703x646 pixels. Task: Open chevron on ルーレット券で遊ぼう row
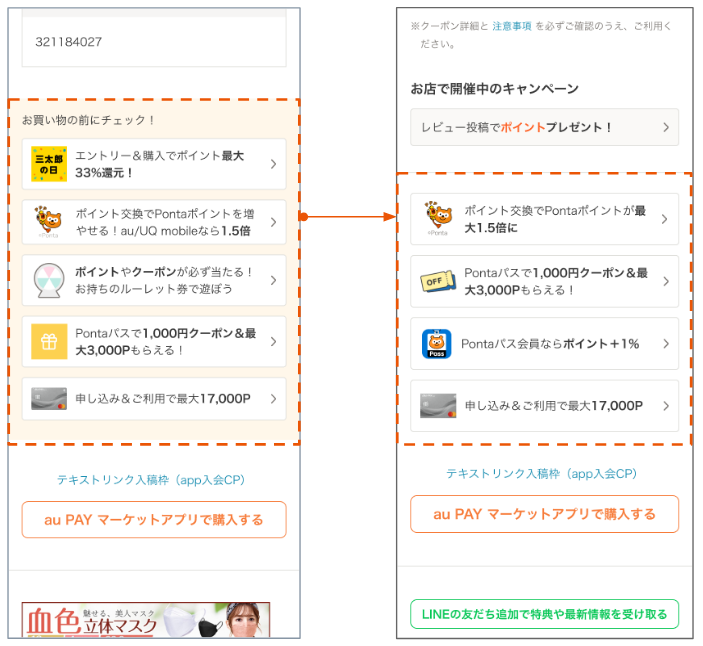[x=273, y=281]
